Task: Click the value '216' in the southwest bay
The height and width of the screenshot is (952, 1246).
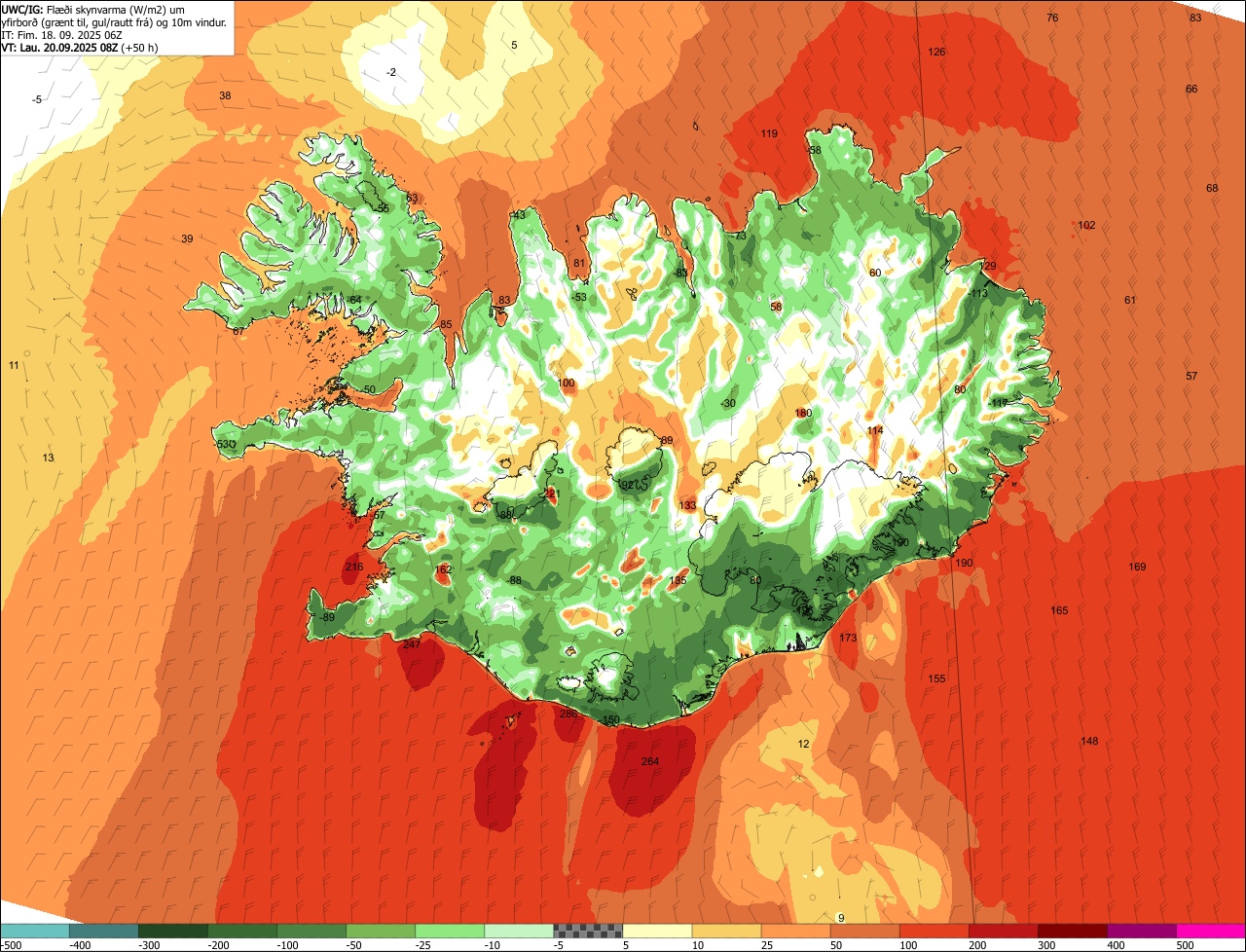Action: tap(354, 567)
